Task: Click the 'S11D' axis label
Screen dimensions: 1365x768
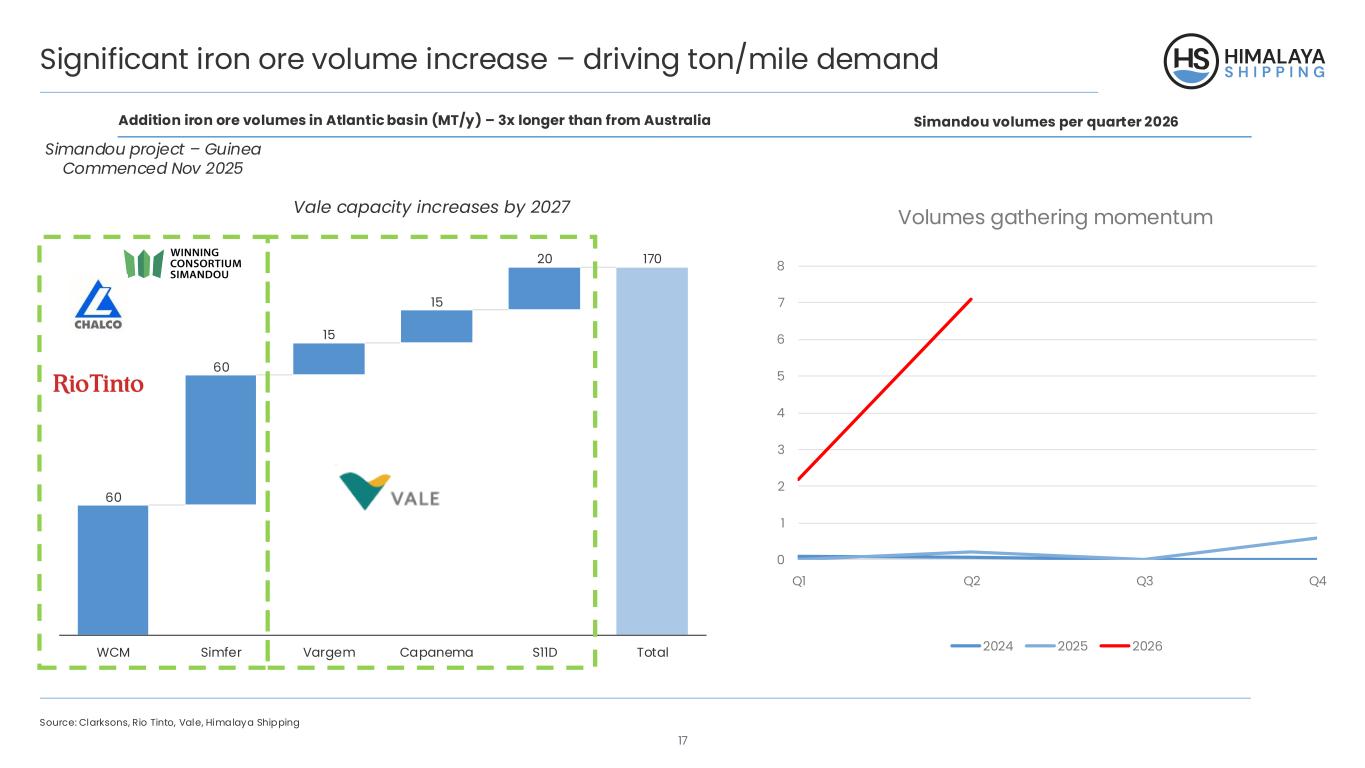Action: click(x=544, y=652)
